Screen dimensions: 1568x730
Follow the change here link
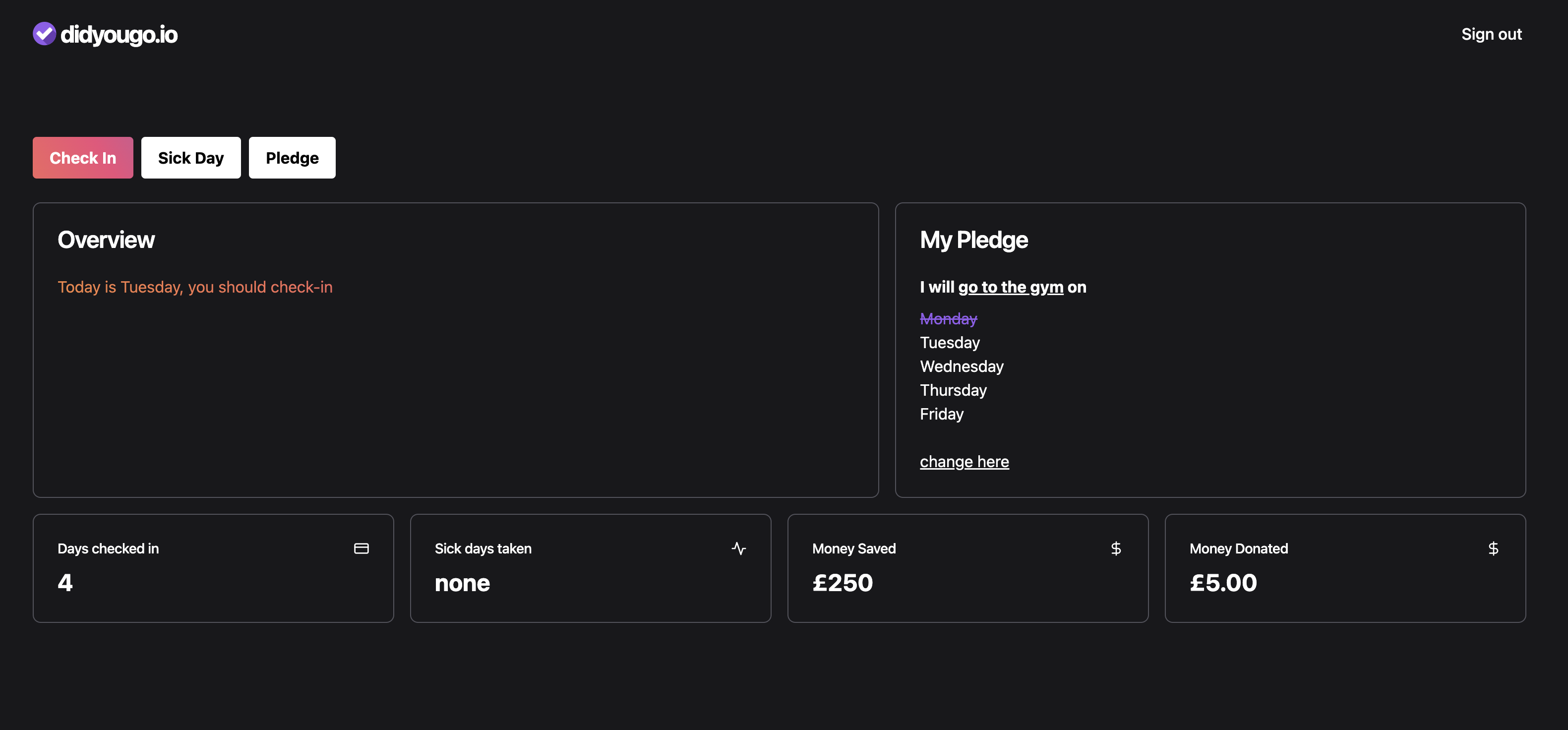point(964,462)
